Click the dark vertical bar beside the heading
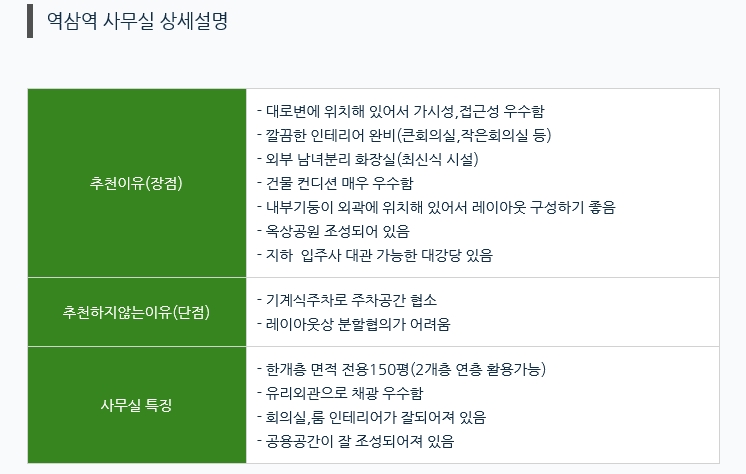 [30, 21]
